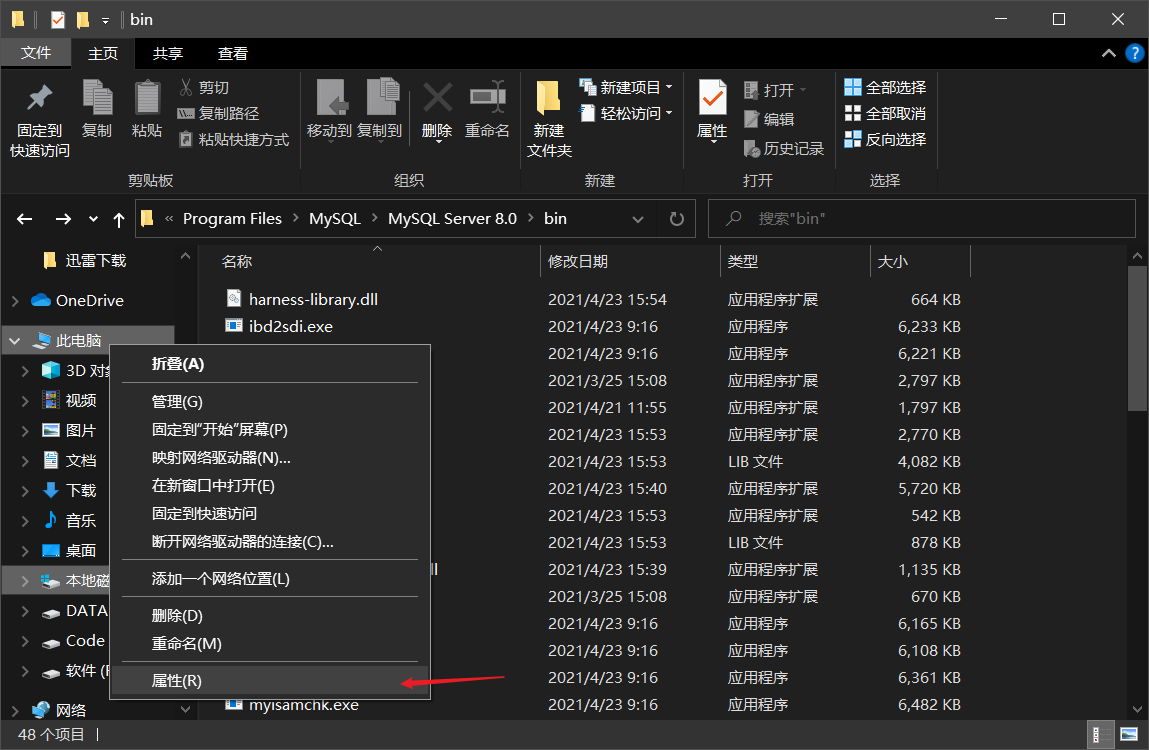1149x750 pixels.
Task: Click the Edit (编辑) ribbon button
Action: click(769, 119)
